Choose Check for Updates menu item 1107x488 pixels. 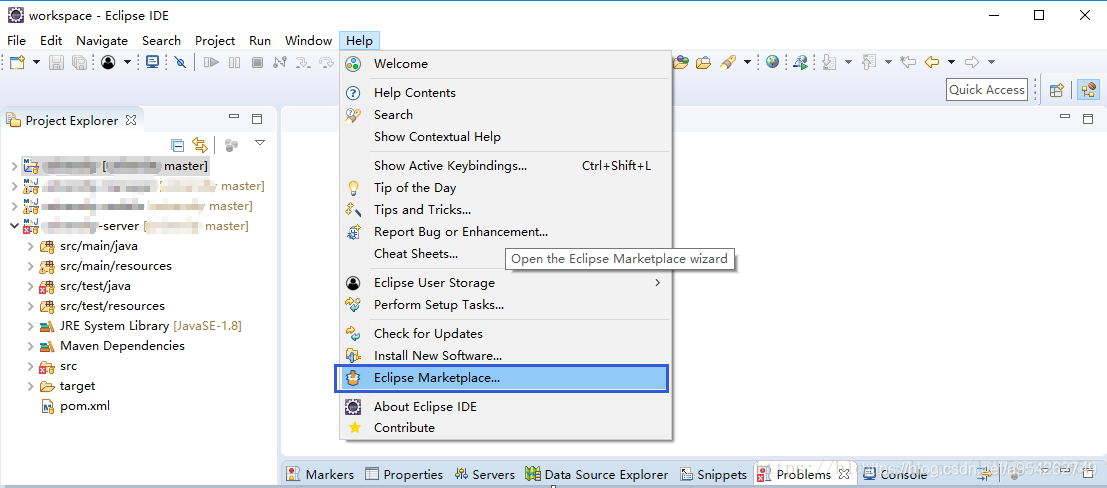point(505,333)
